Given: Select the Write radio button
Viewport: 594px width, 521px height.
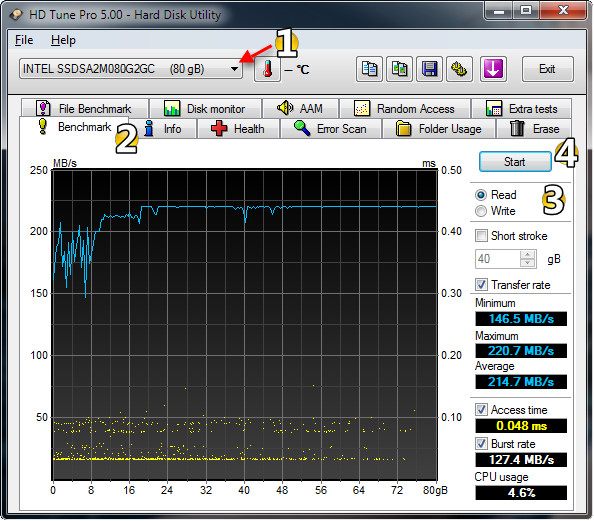Looking at the screenshot, I should [481, 211].
